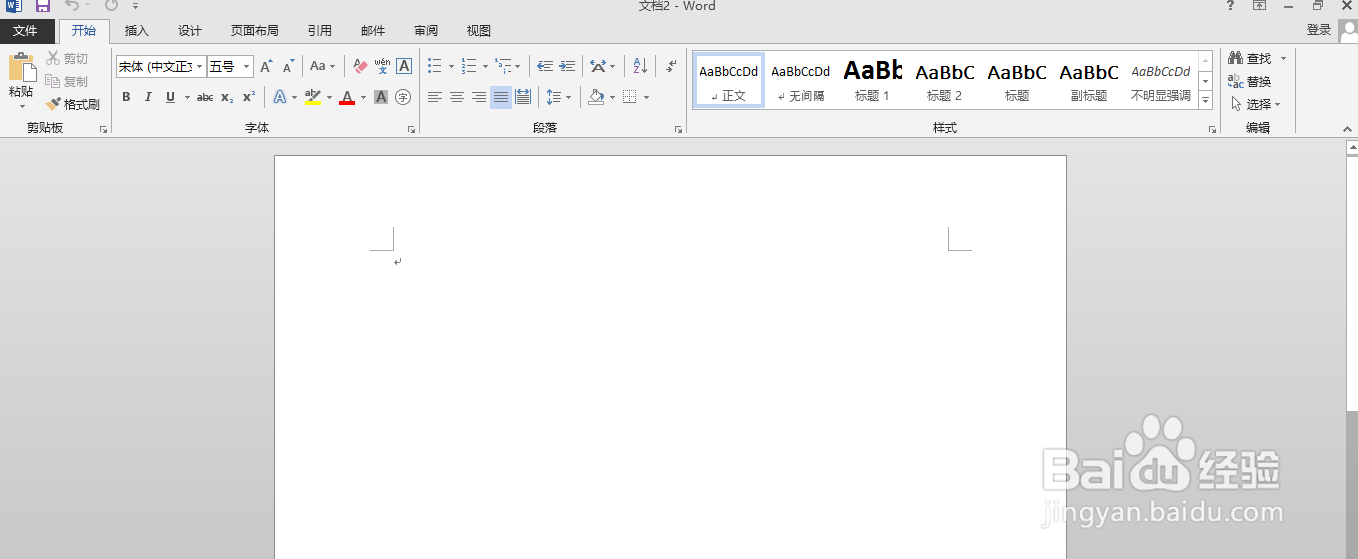The height and width of the screenshot is (559, 1358).
Task: Click the Paste (粘贴) clipboard icon
Action: pos(21,68)
